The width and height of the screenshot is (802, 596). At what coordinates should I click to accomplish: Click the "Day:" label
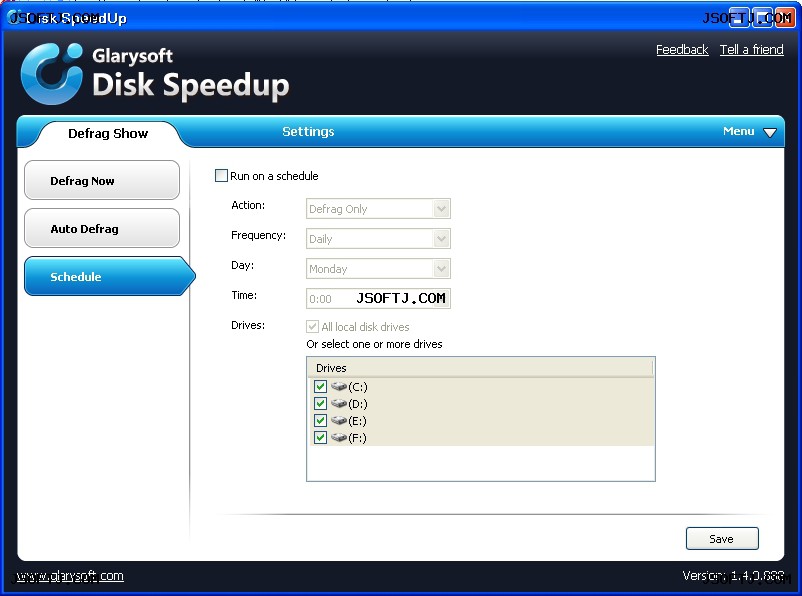tap(242, 266)
